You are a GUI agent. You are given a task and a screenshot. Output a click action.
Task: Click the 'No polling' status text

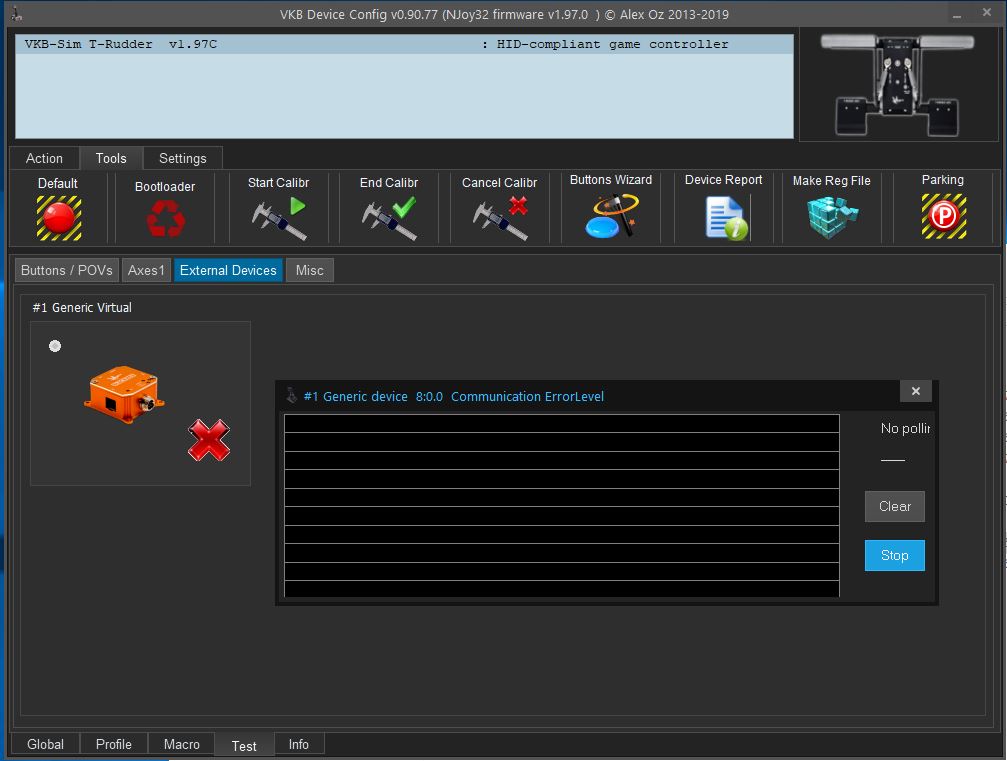tap(905, 428)
